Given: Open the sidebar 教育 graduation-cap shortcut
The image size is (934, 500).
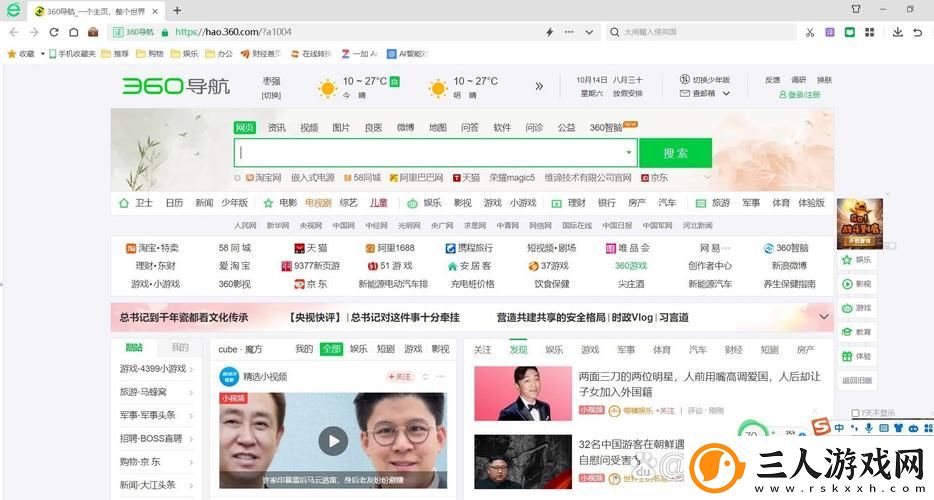Looking at the screenshot, I should [x=857, y=332].
